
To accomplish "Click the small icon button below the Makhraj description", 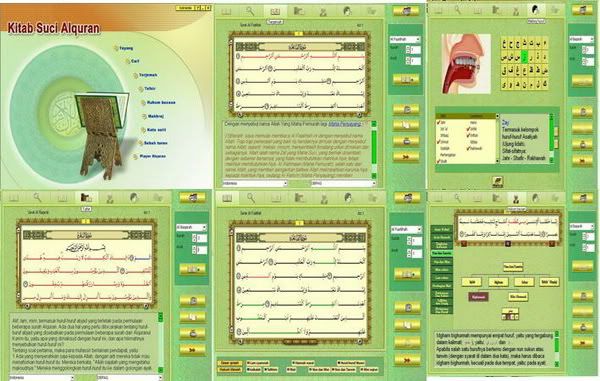I will pos(497,182).
